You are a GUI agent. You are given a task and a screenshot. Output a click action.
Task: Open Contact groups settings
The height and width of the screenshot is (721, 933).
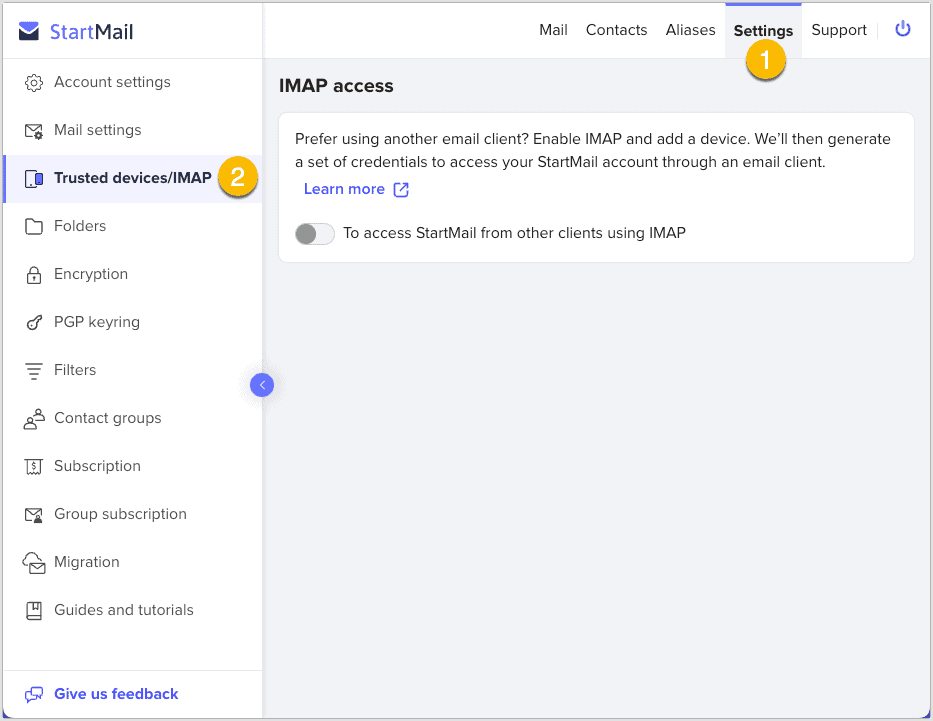pos(107,418)
